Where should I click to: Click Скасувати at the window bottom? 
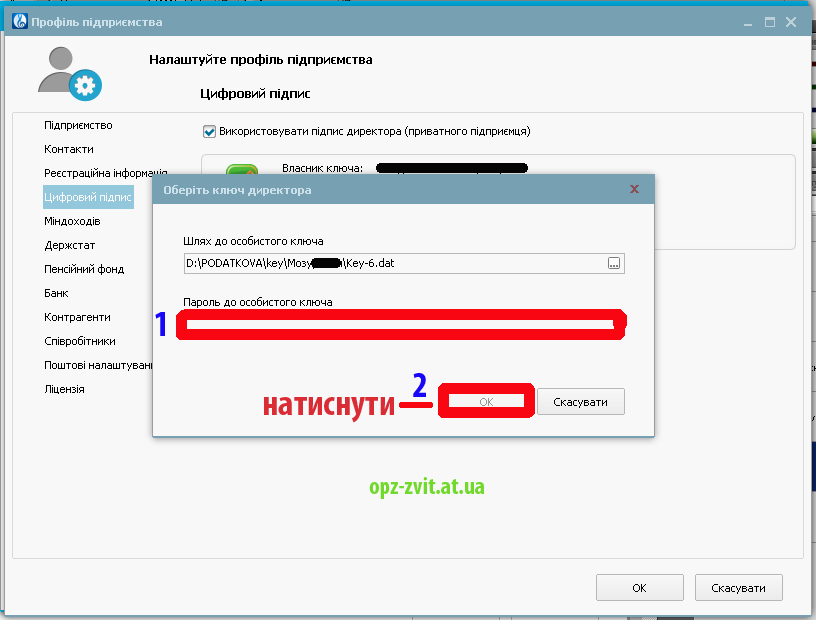click(738, 588)
